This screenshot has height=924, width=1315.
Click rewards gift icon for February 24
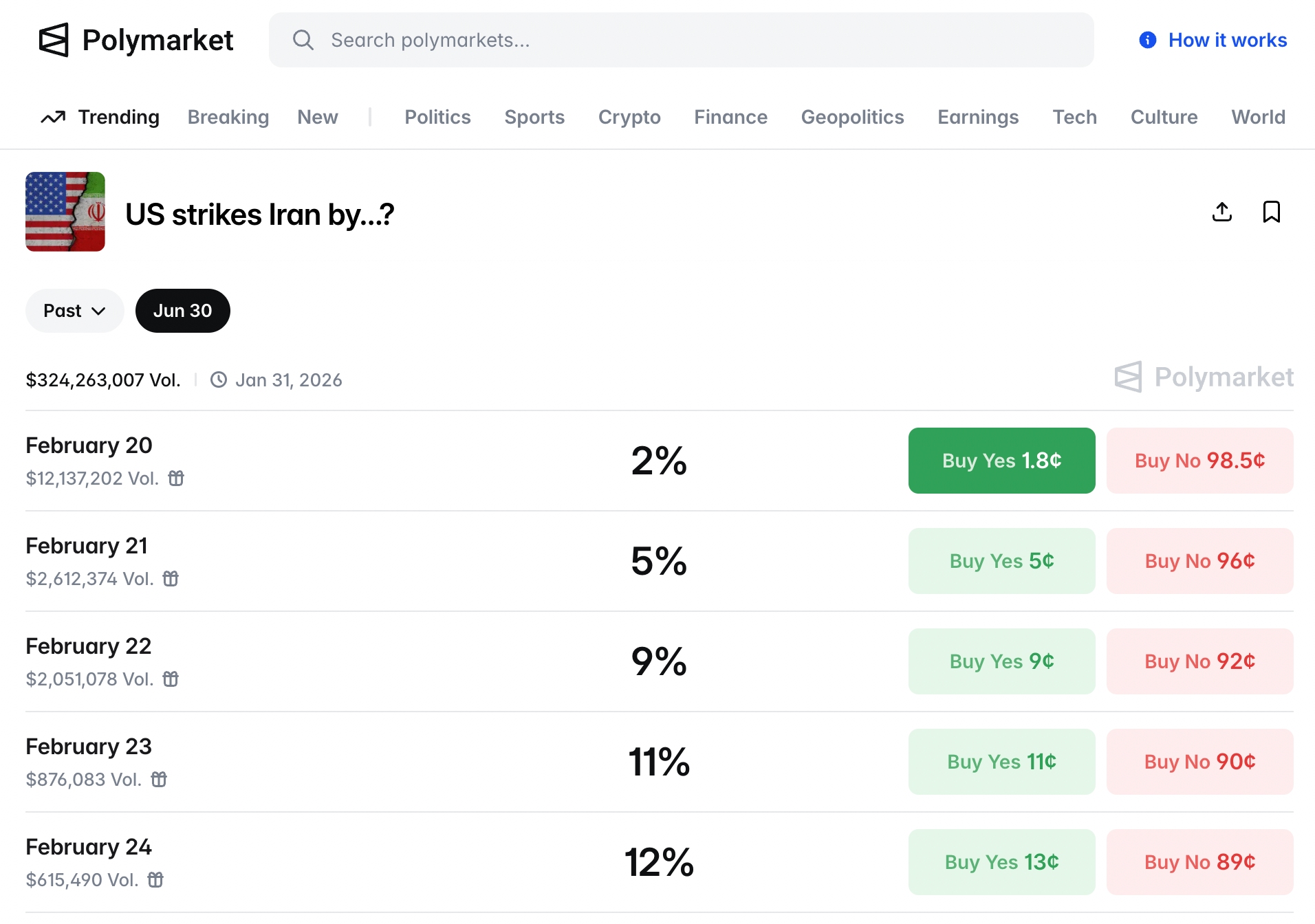point(156,879)
